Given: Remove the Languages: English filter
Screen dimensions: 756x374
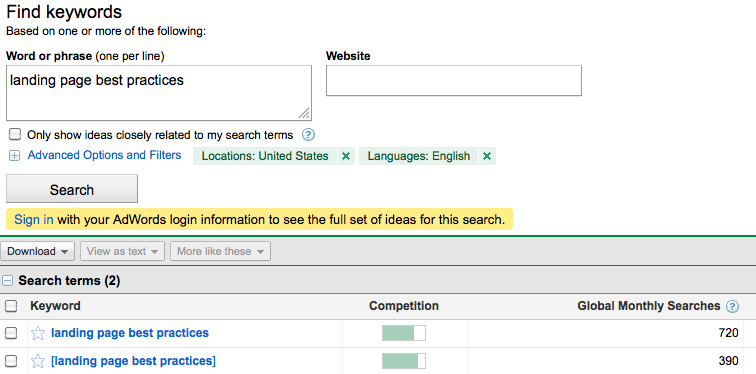Looking at the screenshot, I should click(x=487, y=156).
